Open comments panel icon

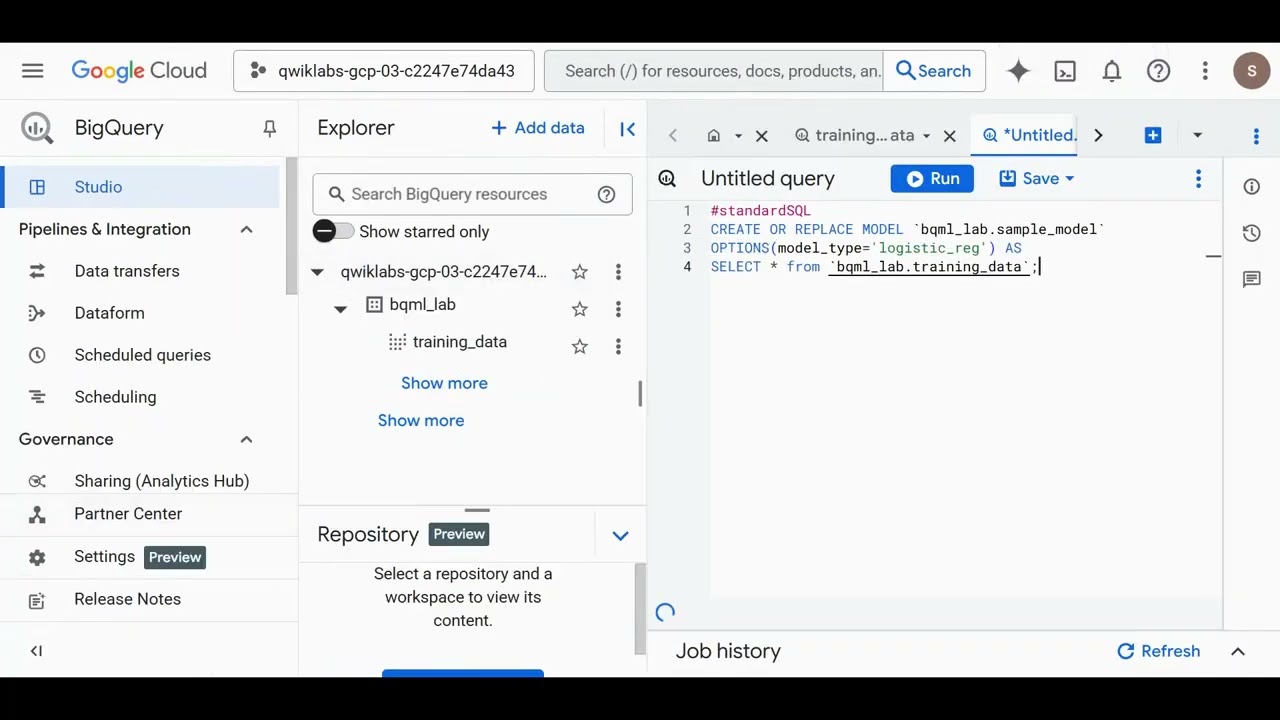1251,279
